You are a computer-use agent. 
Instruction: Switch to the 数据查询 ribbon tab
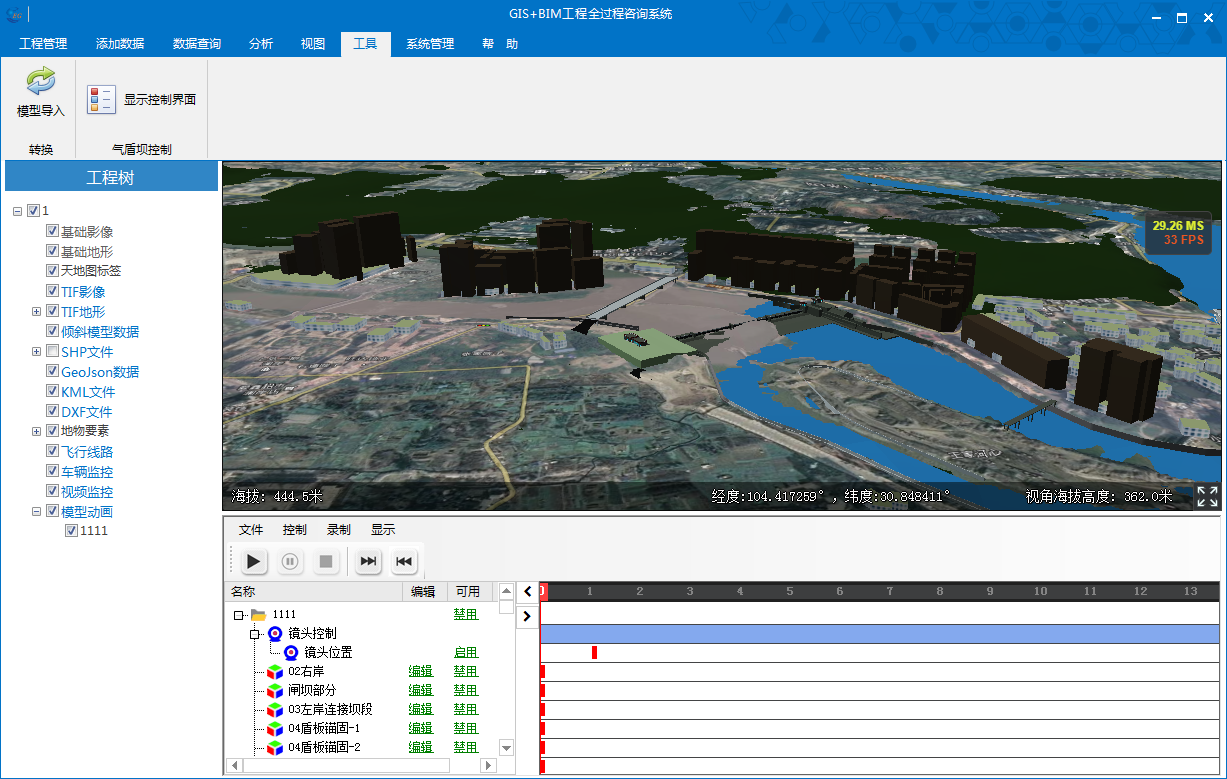coord(197,44)
